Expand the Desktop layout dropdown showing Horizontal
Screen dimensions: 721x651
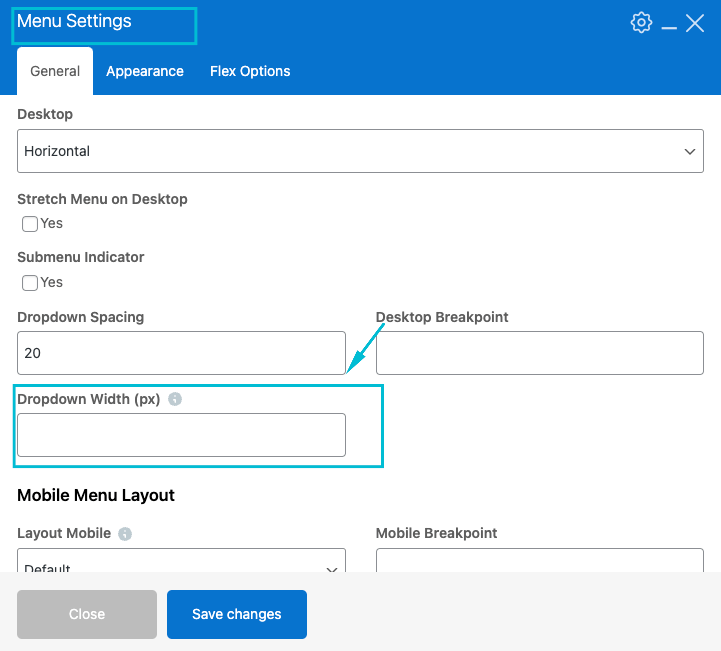tap(360, 151)
